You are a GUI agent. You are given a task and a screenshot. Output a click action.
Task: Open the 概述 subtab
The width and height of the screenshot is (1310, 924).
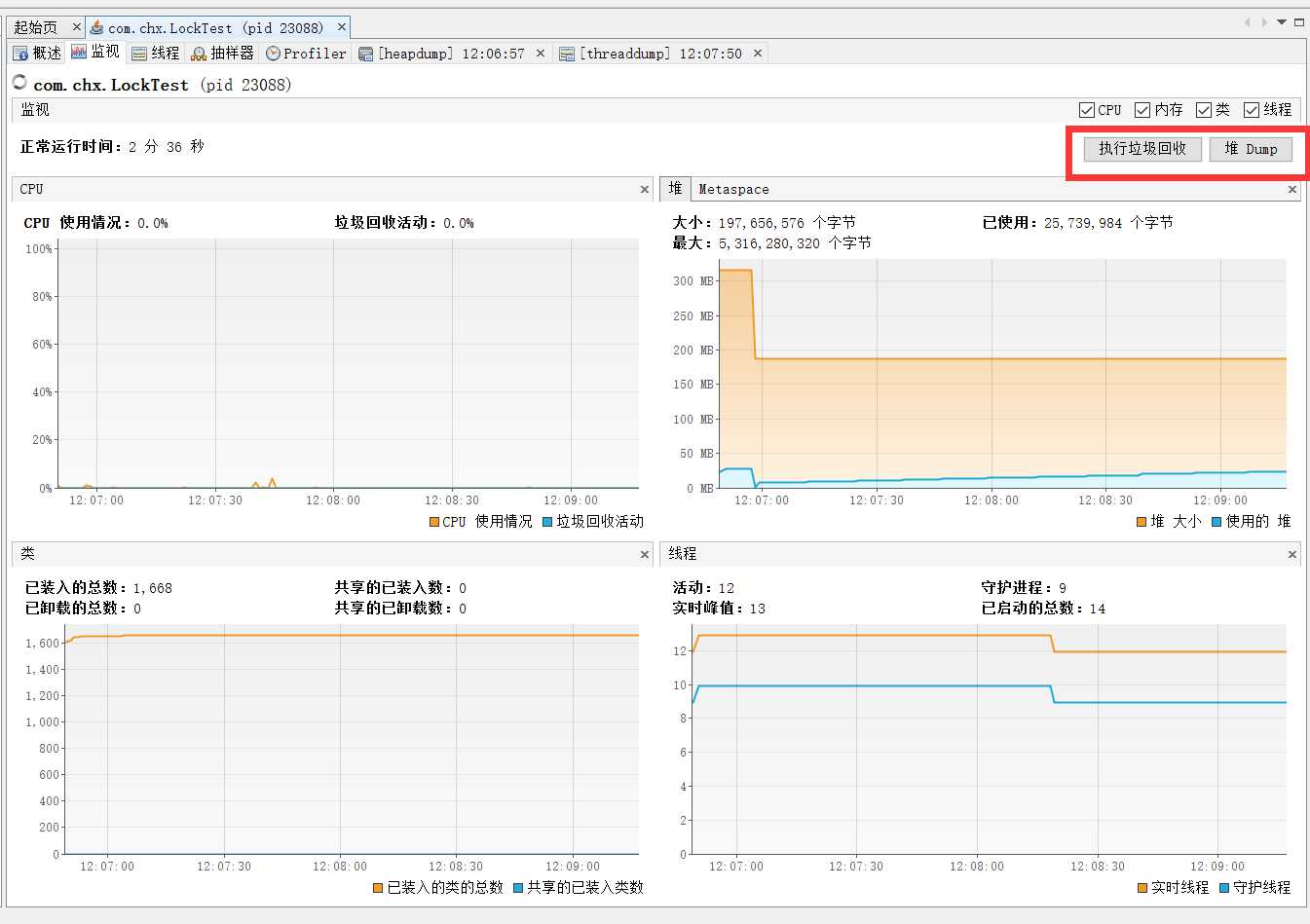point(37,53)
